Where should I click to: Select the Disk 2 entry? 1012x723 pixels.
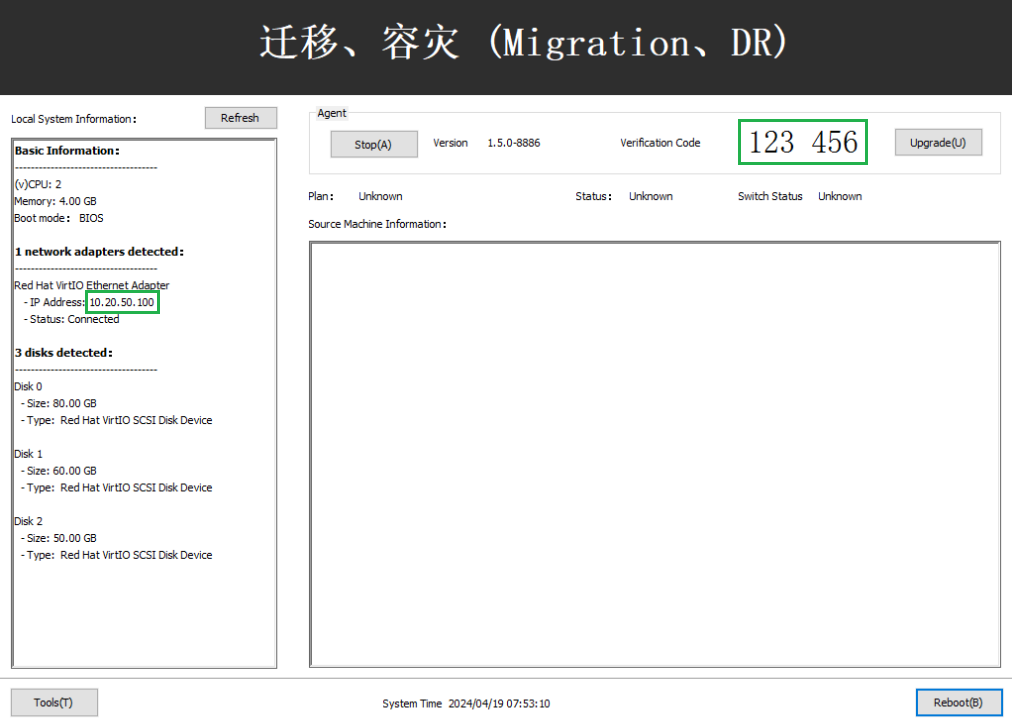pyautogui.click(x=28, y=521)
